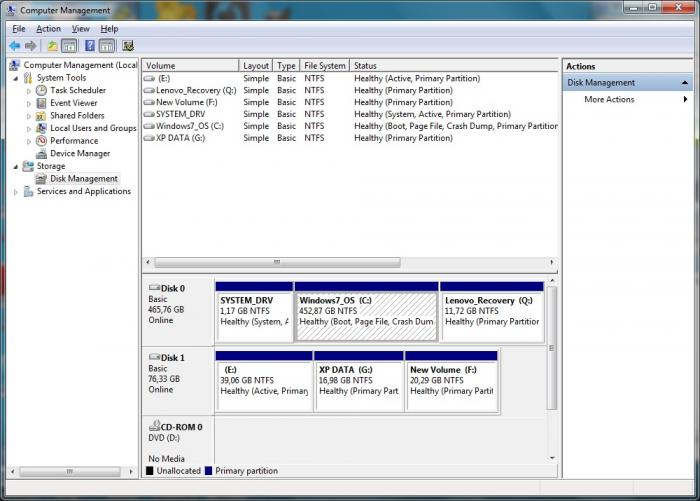This screenshot has height=501, width=700.
Task: Sort by the File System column header
Action: click(x=325, y=66)
